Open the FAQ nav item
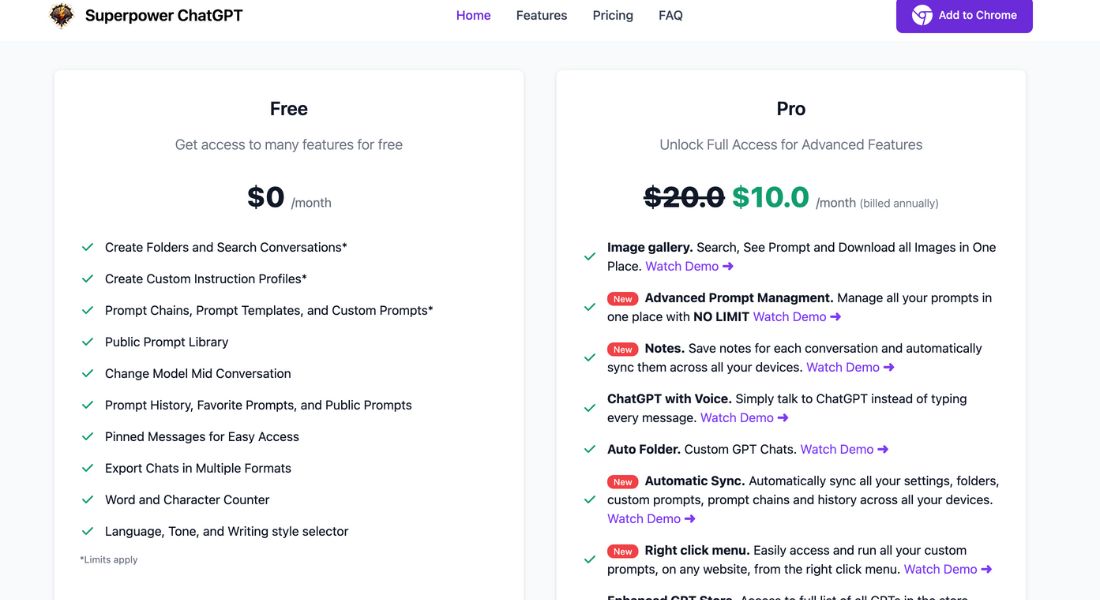1100x600 pixels. [671, 15]
